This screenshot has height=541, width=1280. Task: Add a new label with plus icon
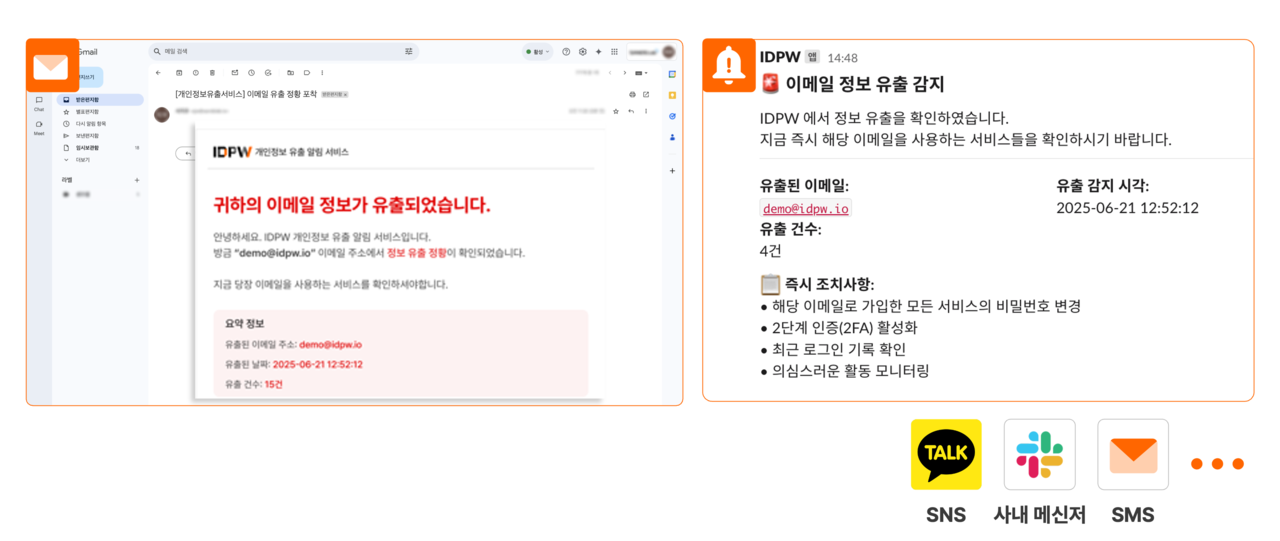(137, 180)
